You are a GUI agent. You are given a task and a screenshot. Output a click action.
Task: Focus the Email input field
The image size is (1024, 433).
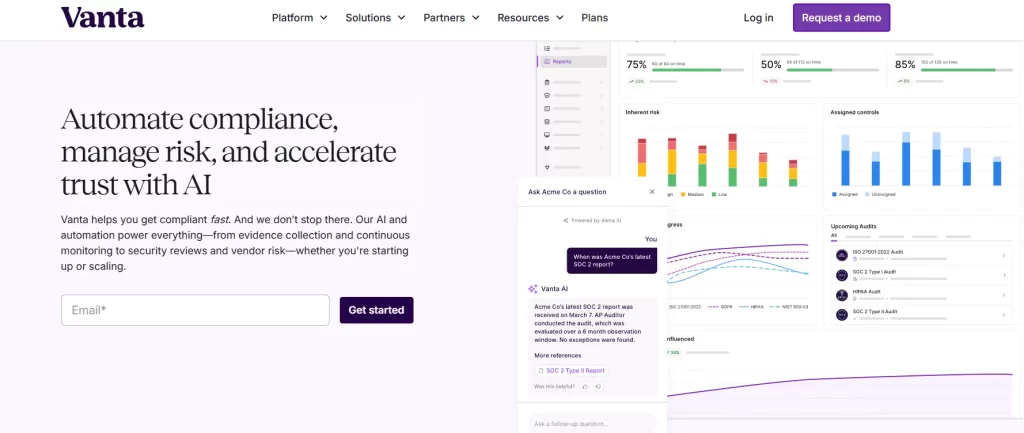tap(195, 310)
